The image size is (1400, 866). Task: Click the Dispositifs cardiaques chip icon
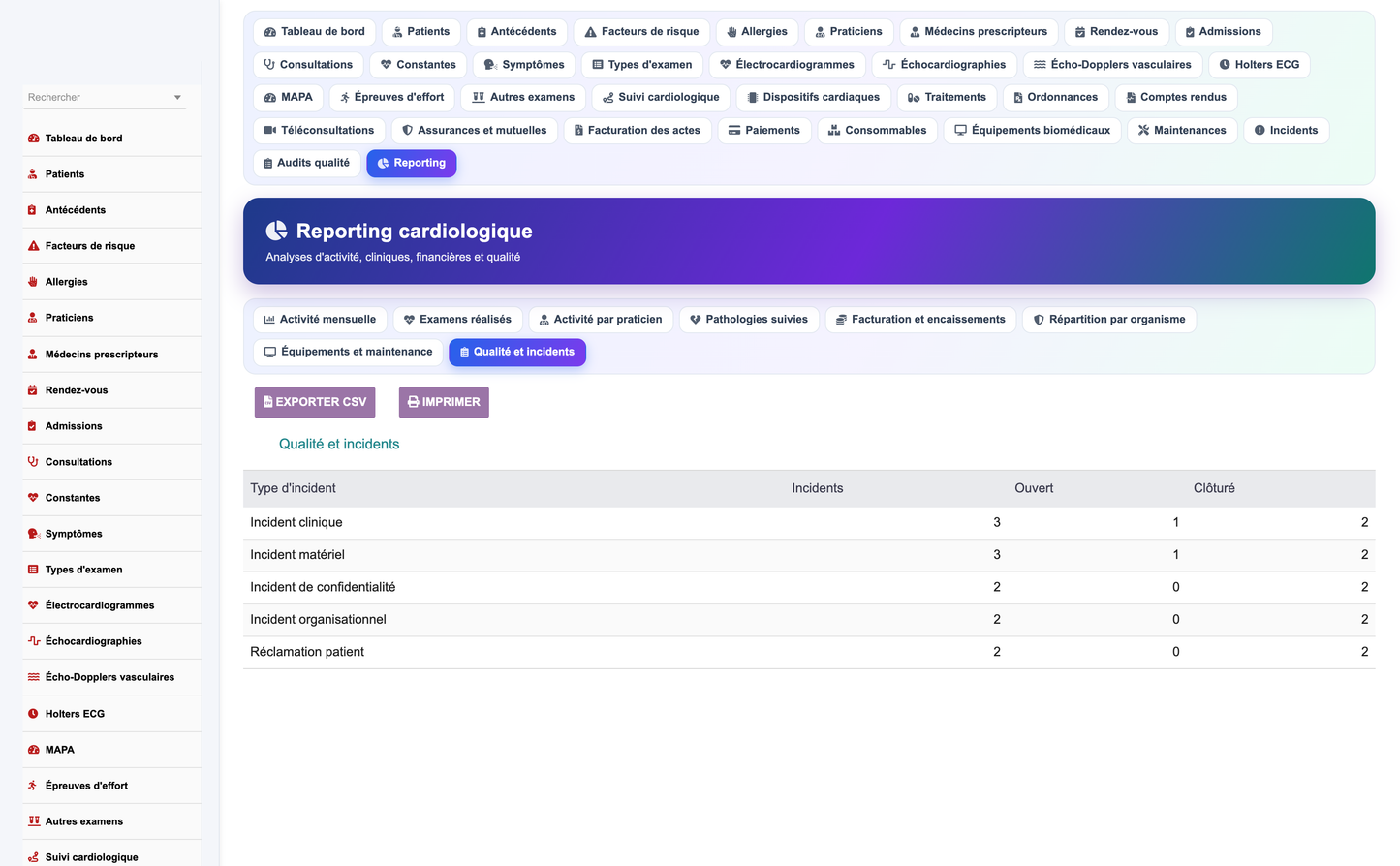click(x=753, y=98)
